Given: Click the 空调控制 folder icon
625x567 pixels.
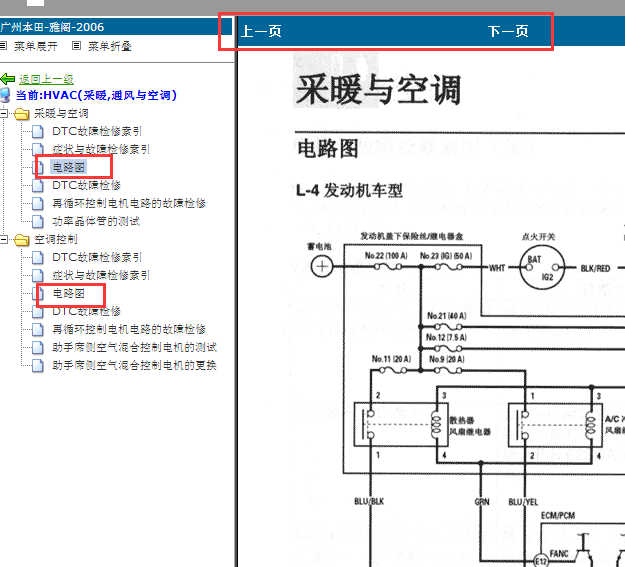Looking at the screenshot, I should click(22, 240).
